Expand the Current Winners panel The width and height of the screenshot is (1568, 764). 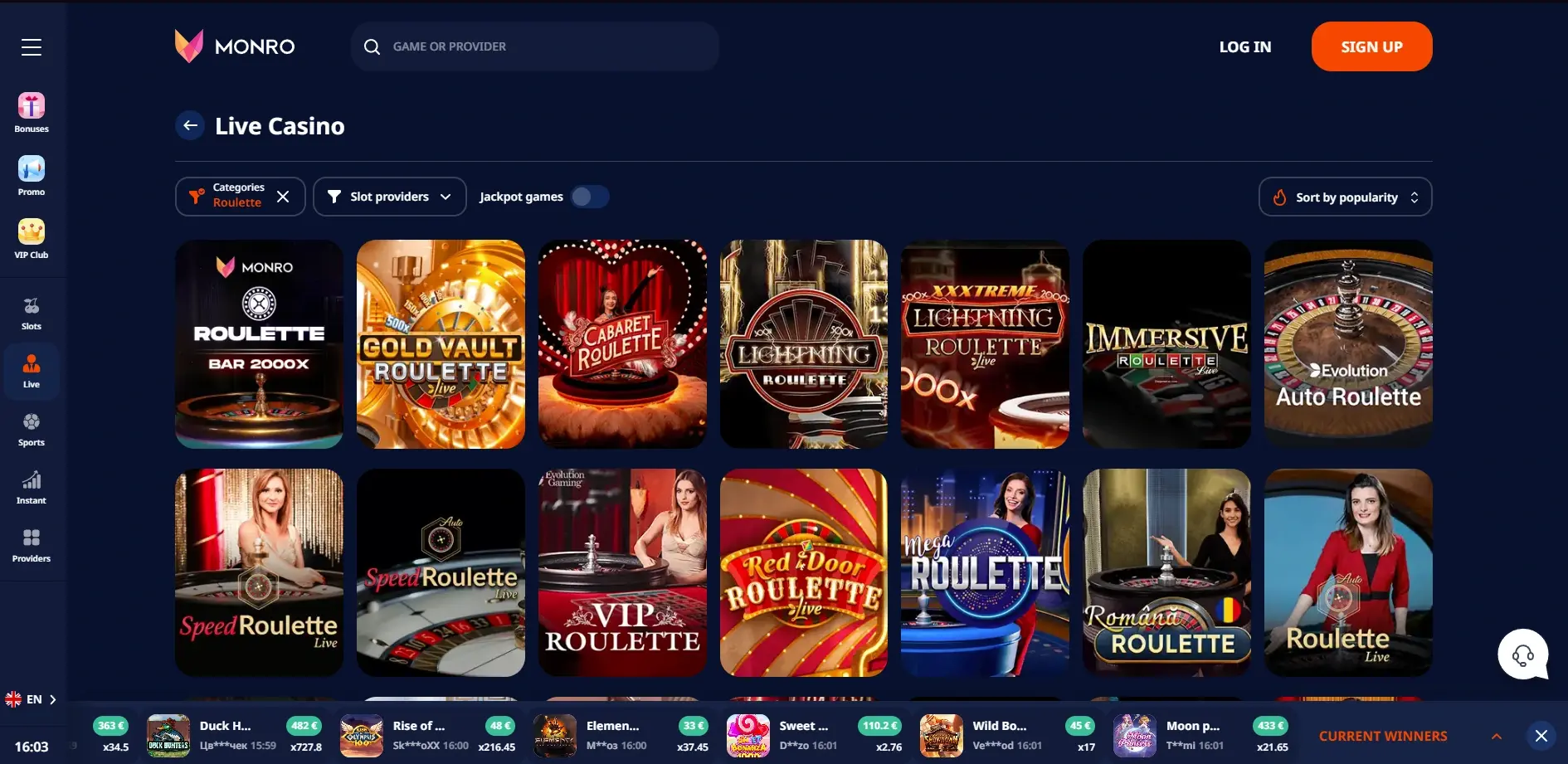point(1496,736)
